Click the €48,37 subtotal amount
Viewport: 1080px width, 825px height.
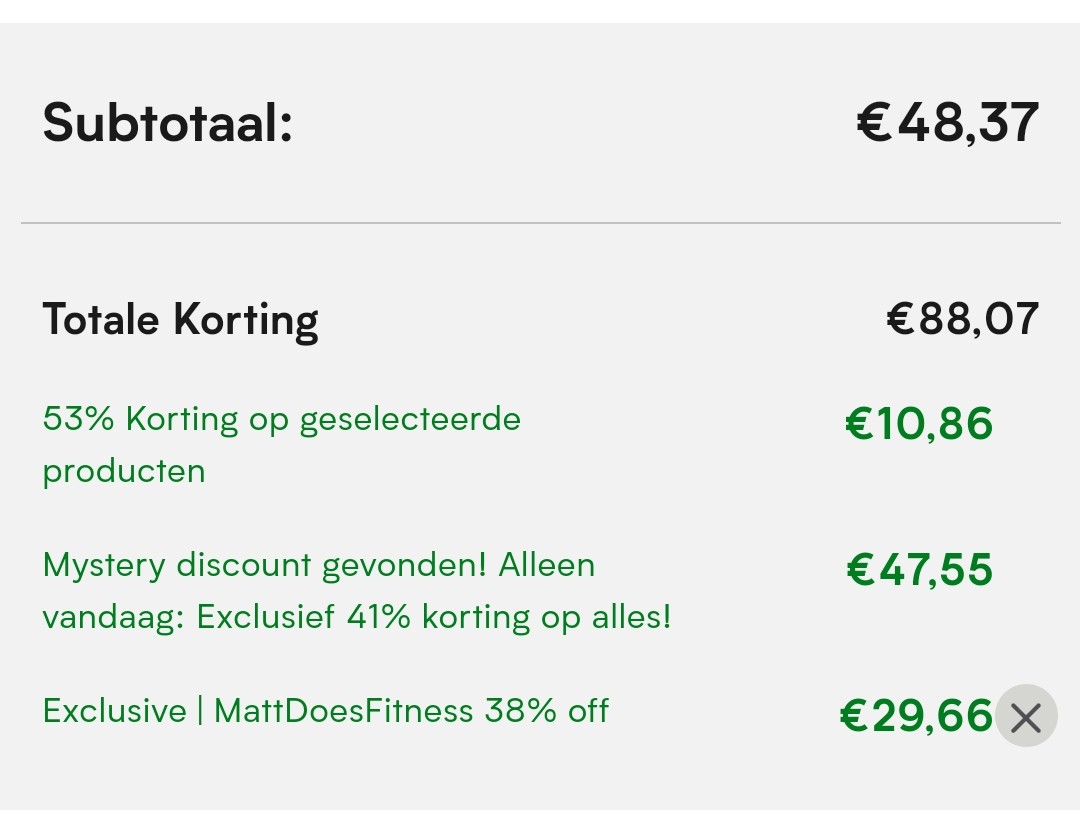947,123
